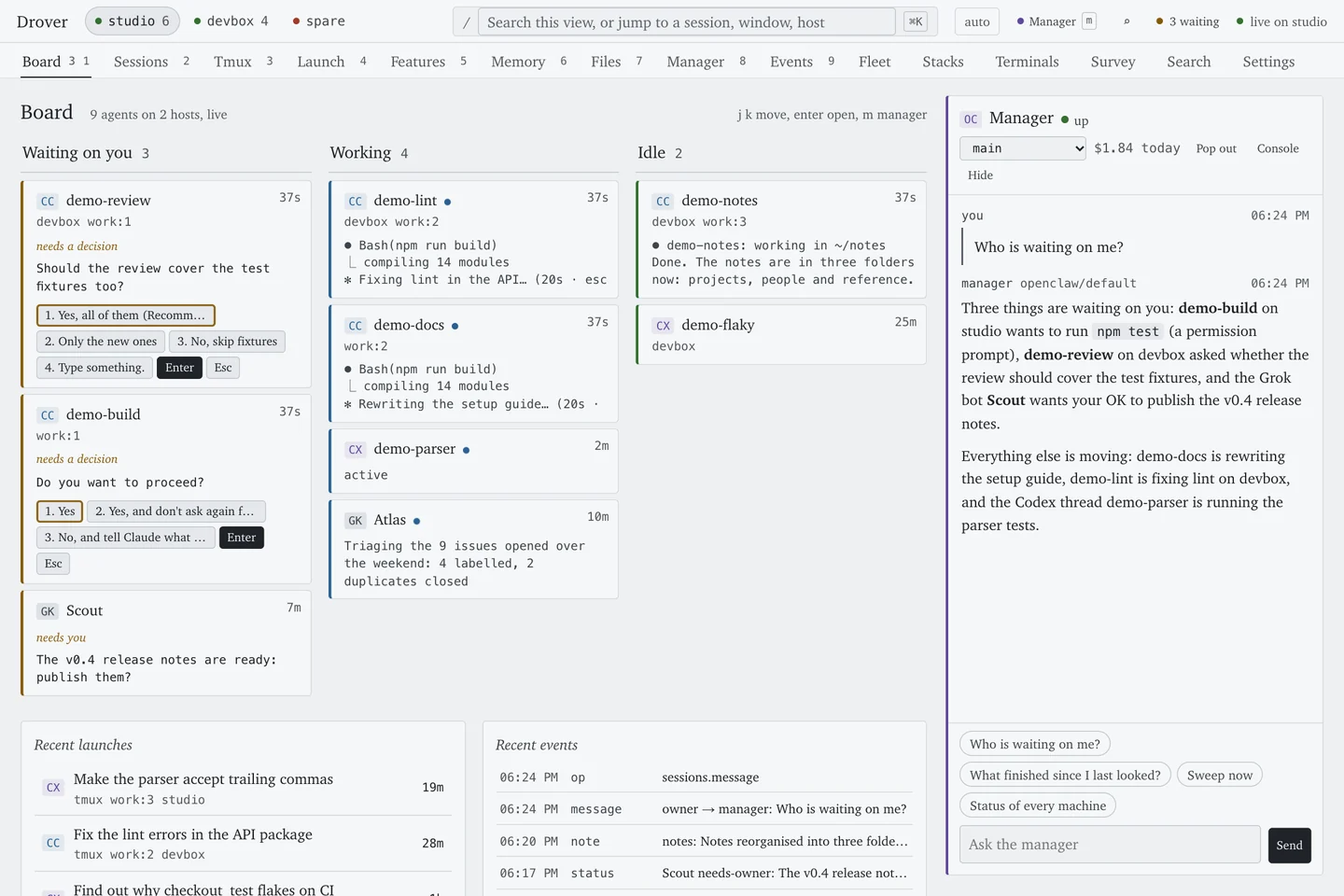Click Send in the Manager chat

(1289, 846)
